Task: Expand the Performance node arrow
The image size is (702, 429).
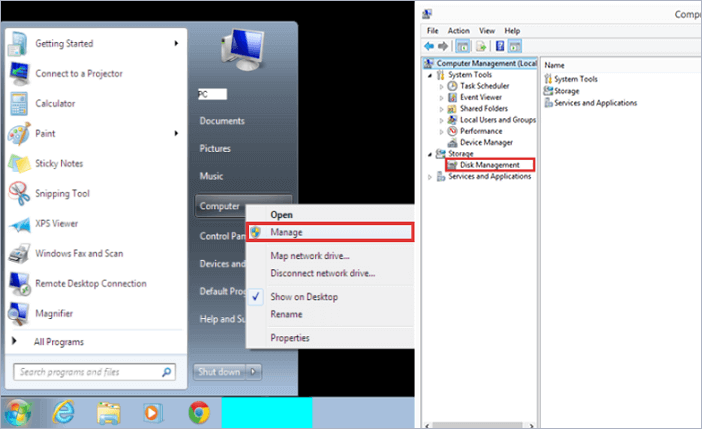Action: click(441, 132)
